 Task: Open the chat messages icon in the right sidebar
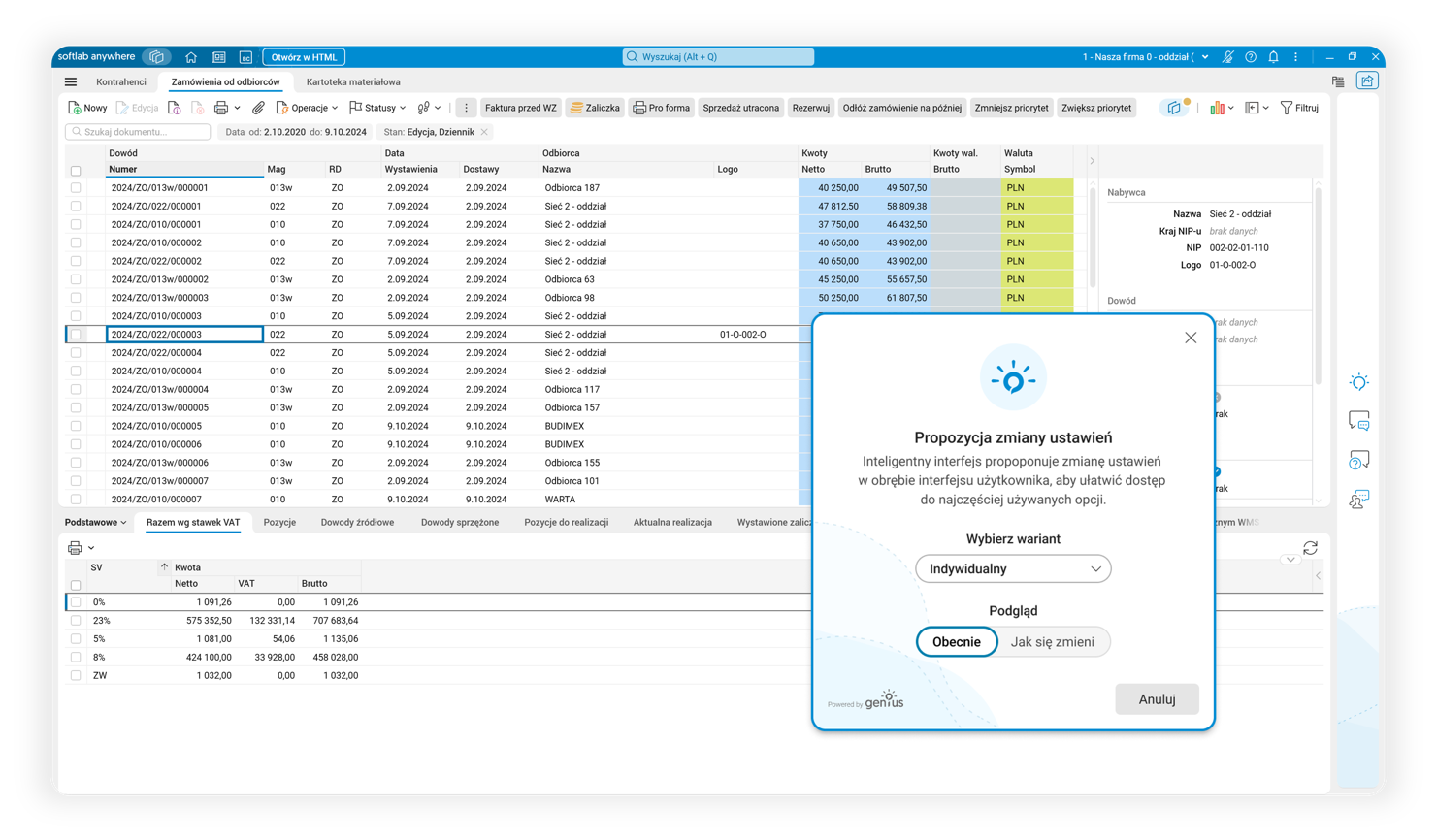point(1359,421)
